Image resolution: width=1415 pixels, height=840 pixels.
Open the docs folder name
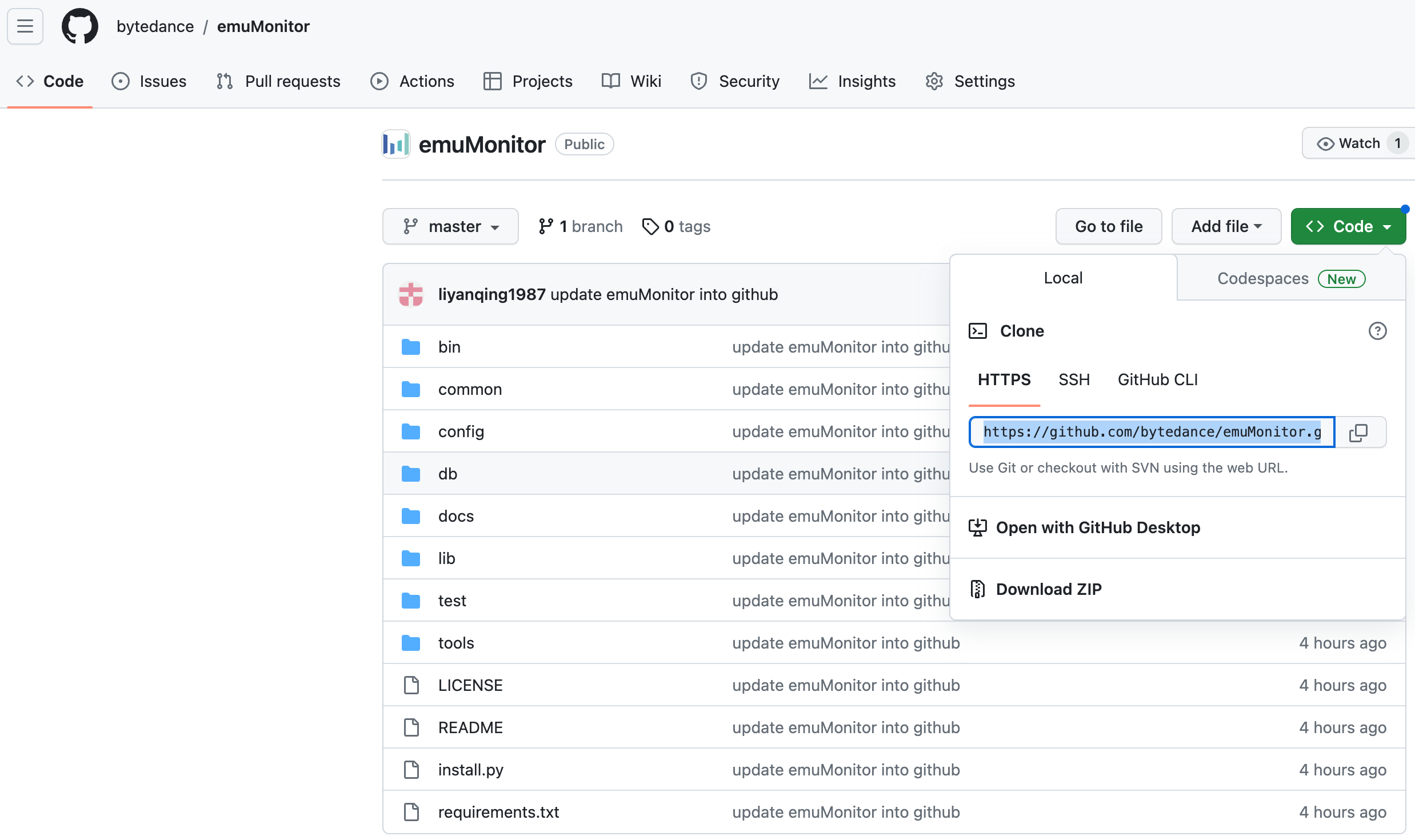(x=456, y=516)
